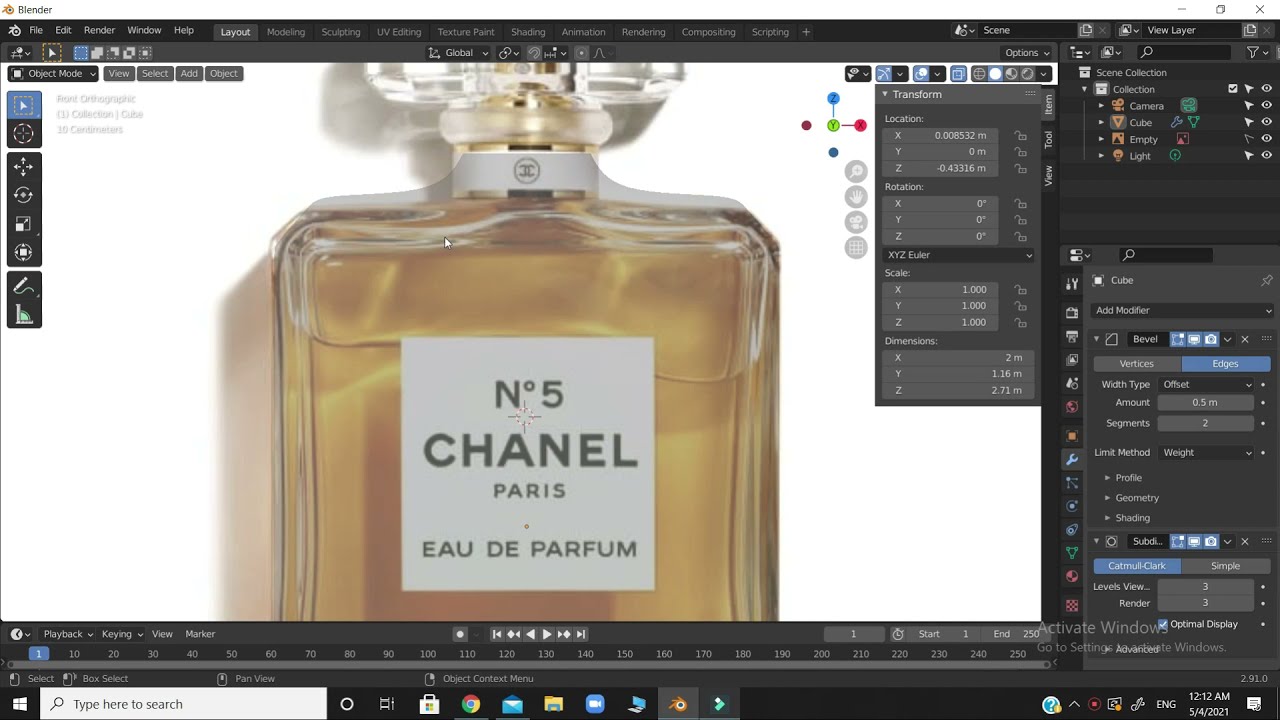Switch to rendered viewport shading
This screenshot has width=1280, height=720.
coord(1027,73)
